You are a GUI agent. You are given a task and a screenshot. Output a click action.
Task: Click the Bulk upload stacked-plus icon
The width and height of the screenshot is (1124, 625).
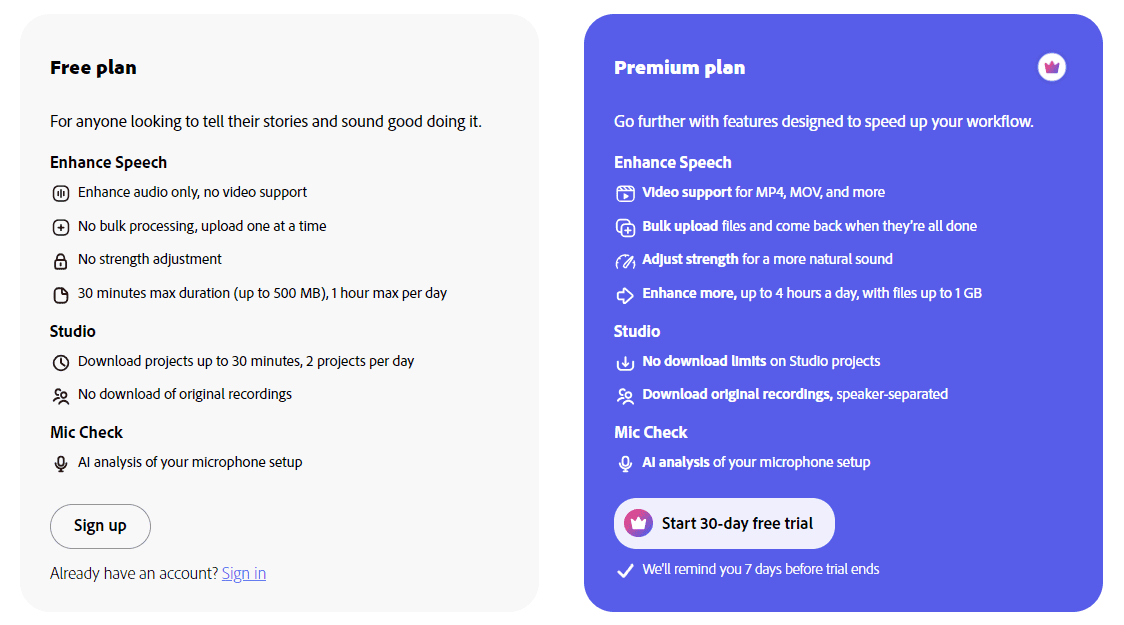(625, 227)
